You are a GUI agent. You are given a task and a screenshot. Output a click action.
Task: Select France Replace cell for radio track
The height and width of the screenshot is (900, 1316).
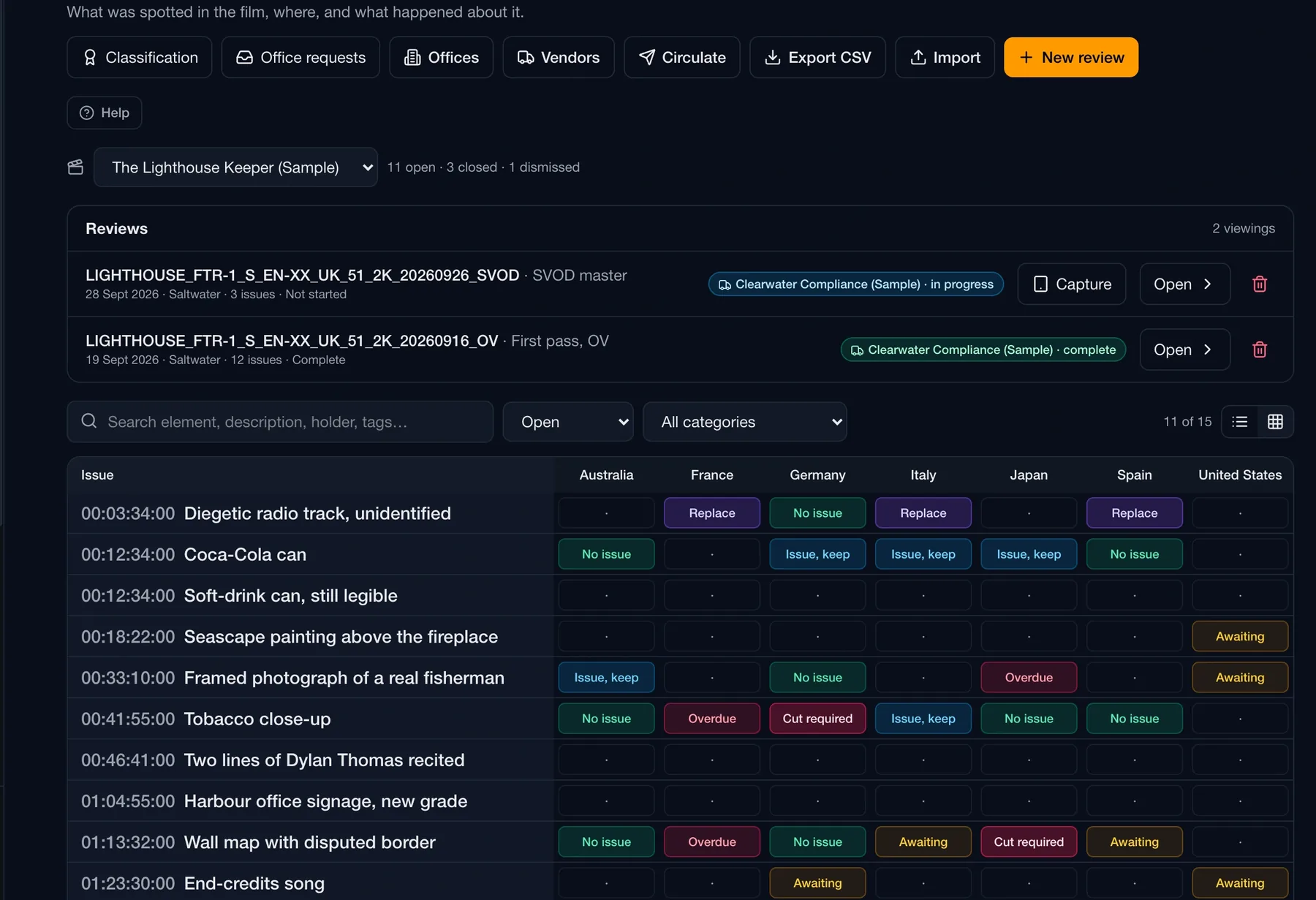pyautogui.click(x=712, y=513)
